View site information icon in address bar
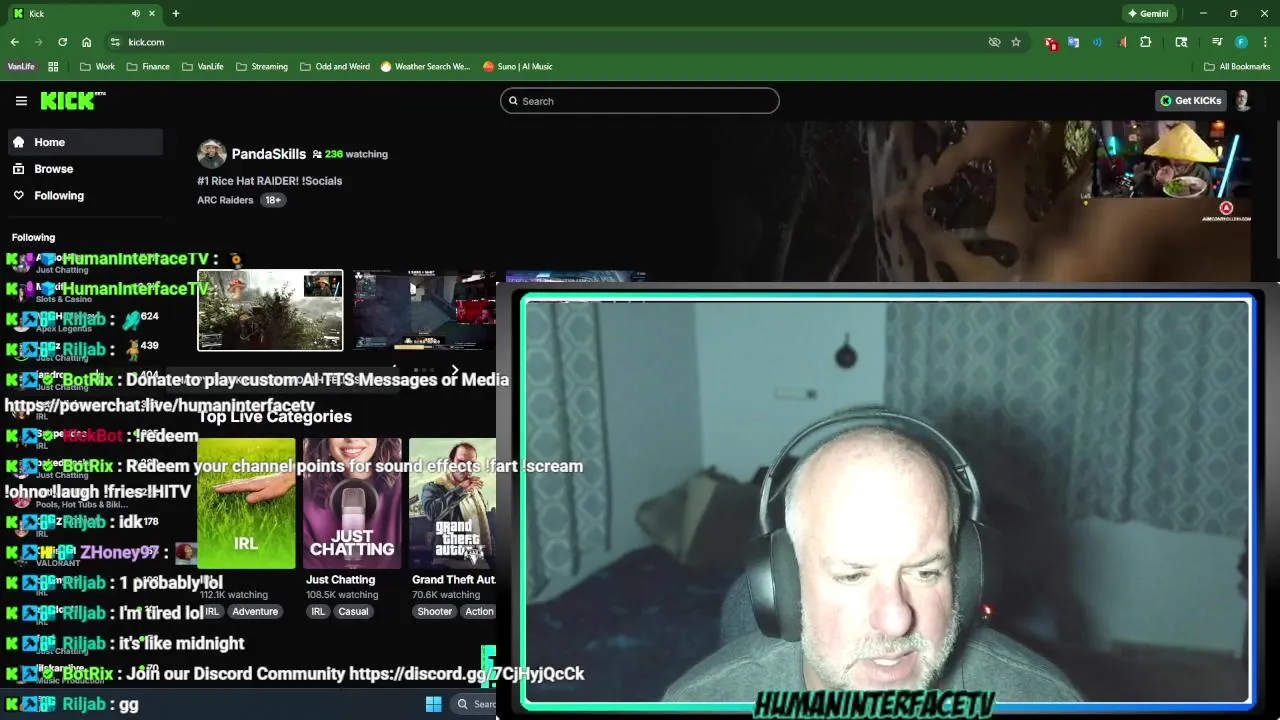The height and width of the screenshot is (720, 1280). 115,42
